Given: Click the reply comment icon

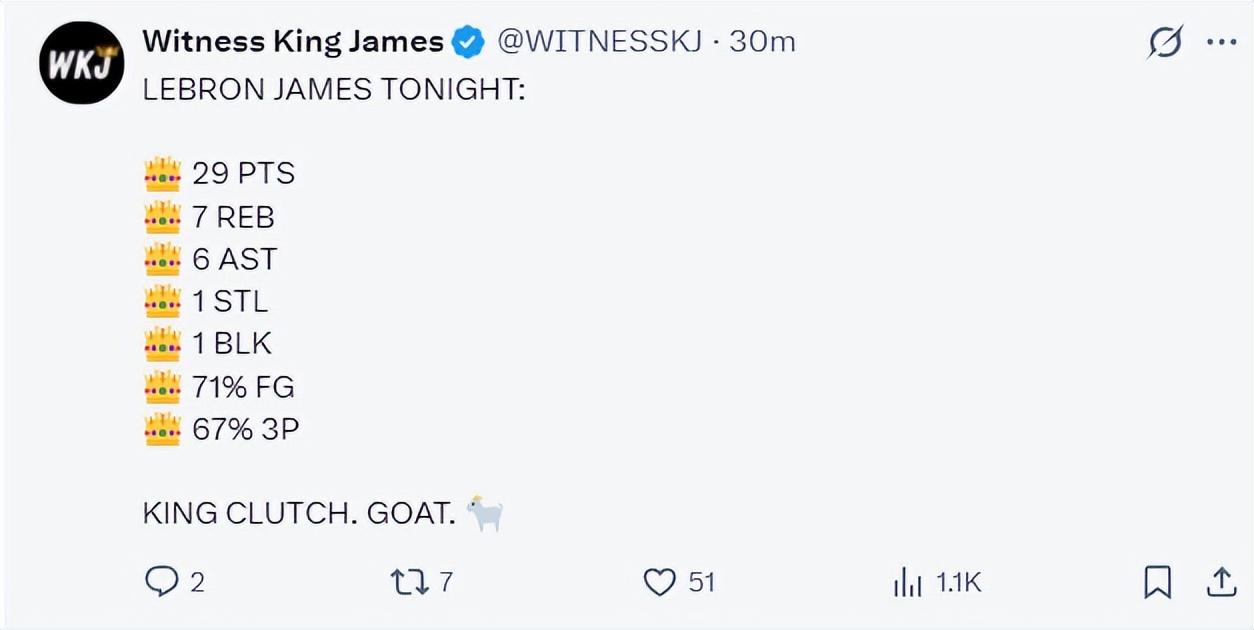Looking at the screenshot, I should pos(161,581).
